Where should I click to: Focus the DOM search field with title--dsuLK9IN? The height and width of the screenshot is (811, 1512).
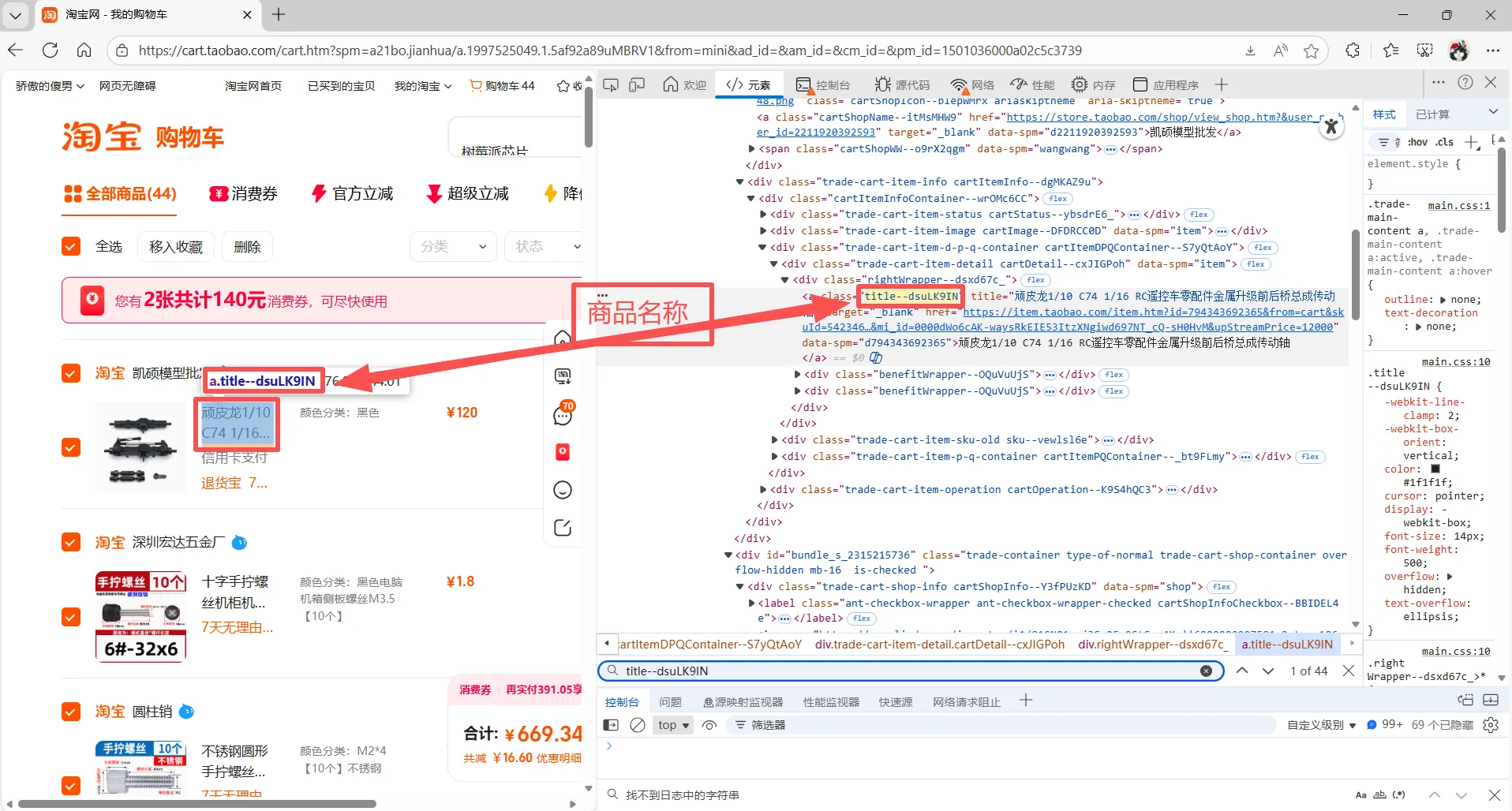[911, 671]
